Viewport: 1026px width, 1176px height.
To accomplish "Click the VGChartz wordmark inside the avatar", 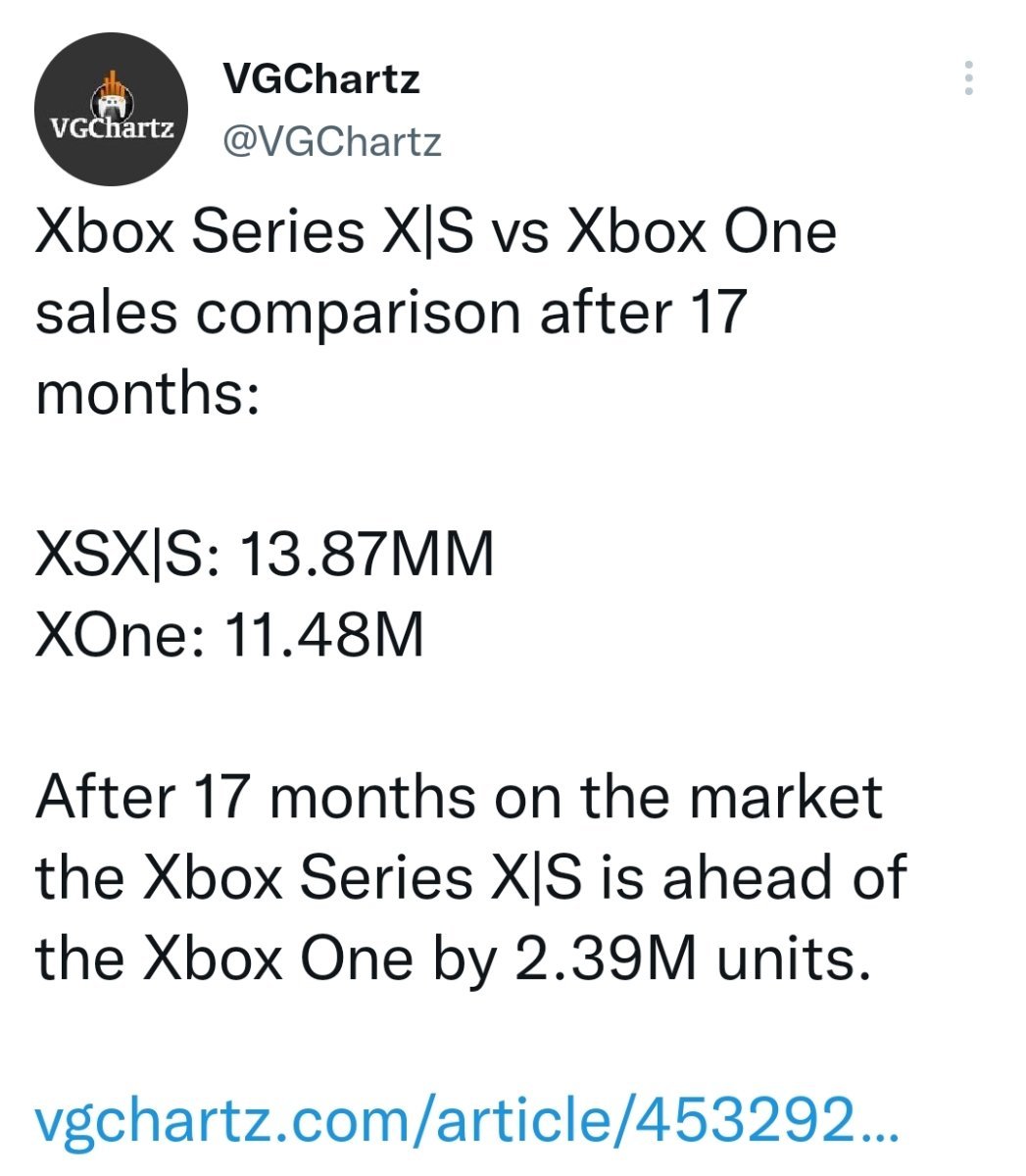I will click(112, 128).
